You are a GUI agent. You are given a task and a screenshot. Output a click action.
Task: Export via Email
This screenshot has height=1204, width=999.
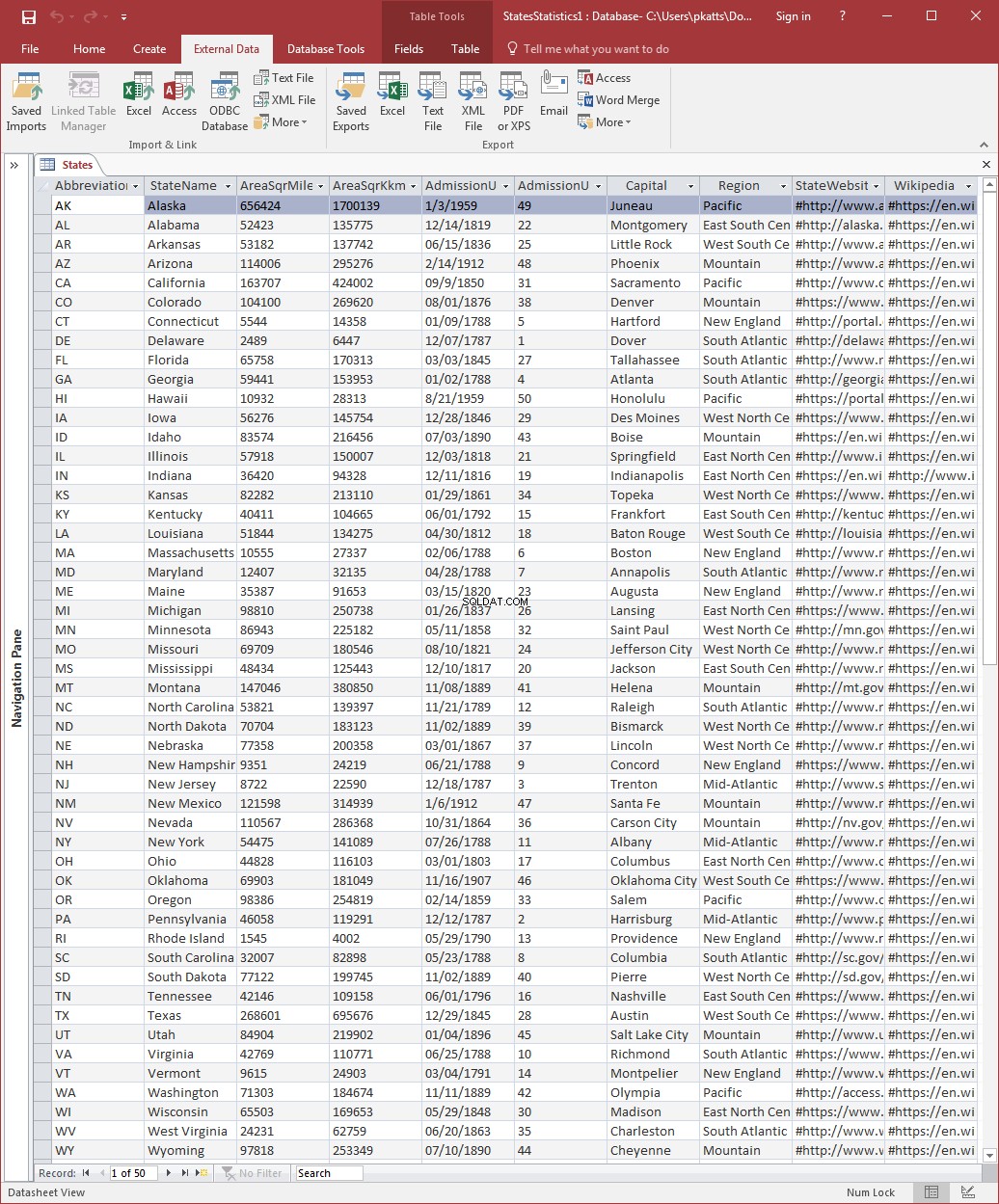pyautogui.click(x=553, y=94)
